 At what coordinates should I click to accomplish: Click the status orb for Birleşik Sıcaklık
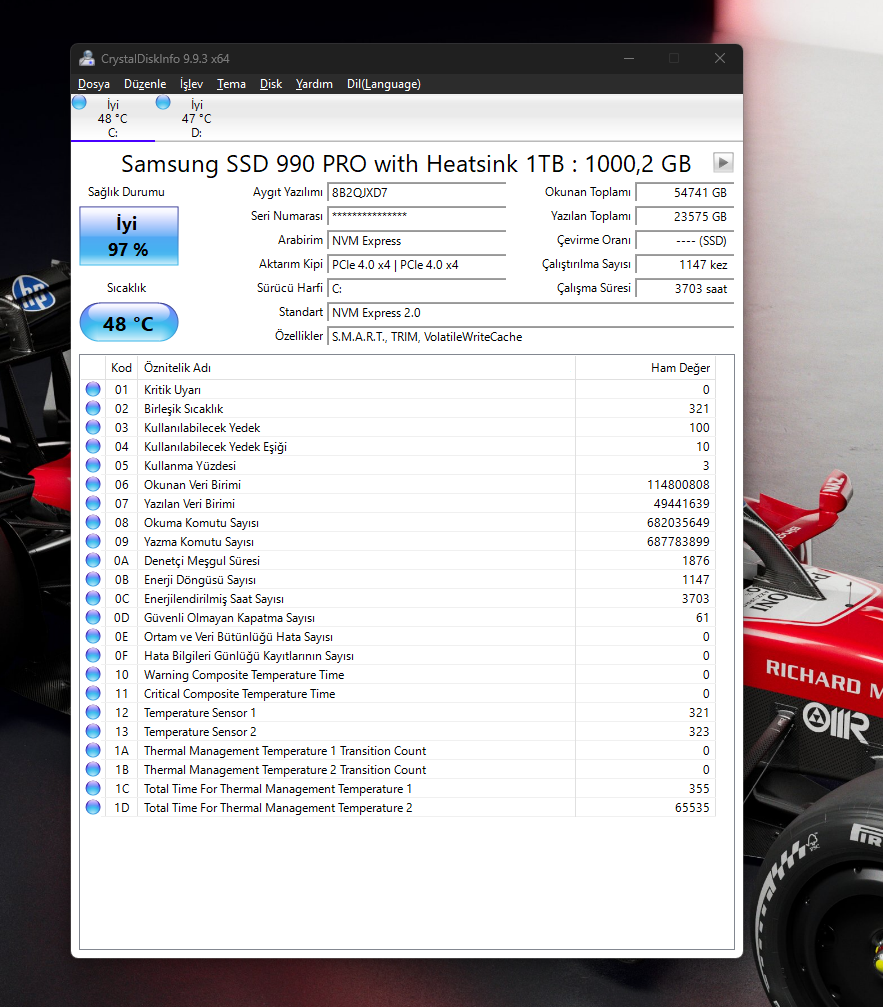point(93,408)
